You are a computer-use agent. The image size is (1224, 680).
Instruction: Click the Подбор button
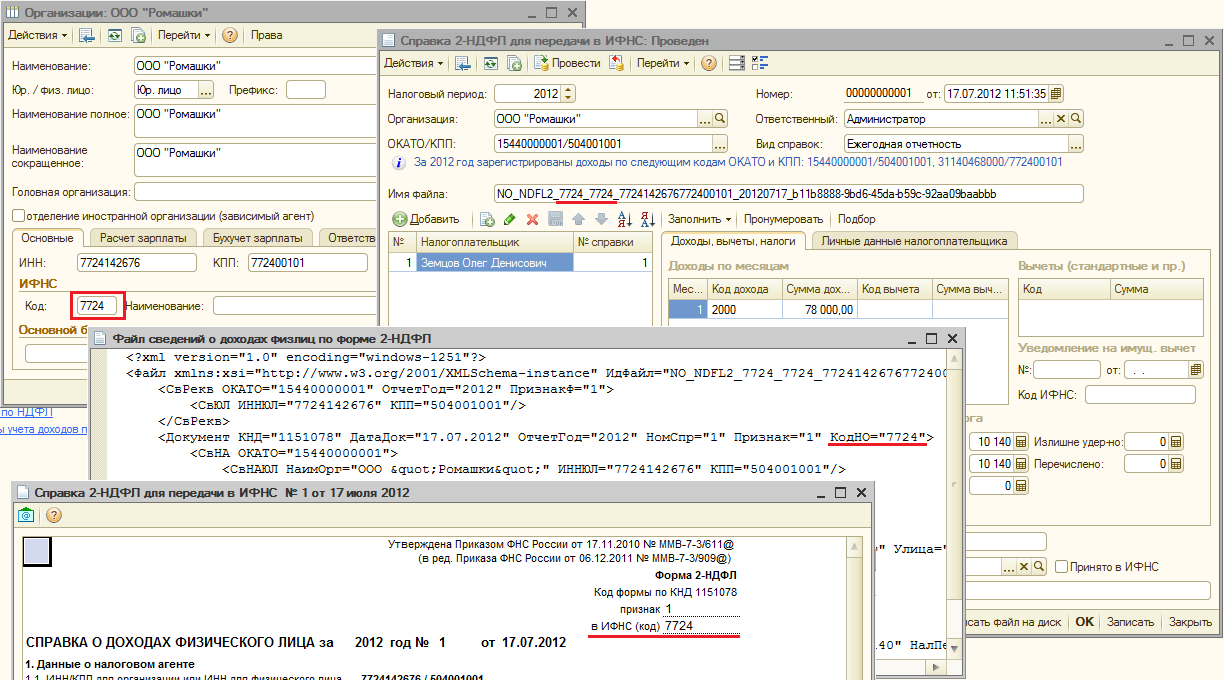857,219
